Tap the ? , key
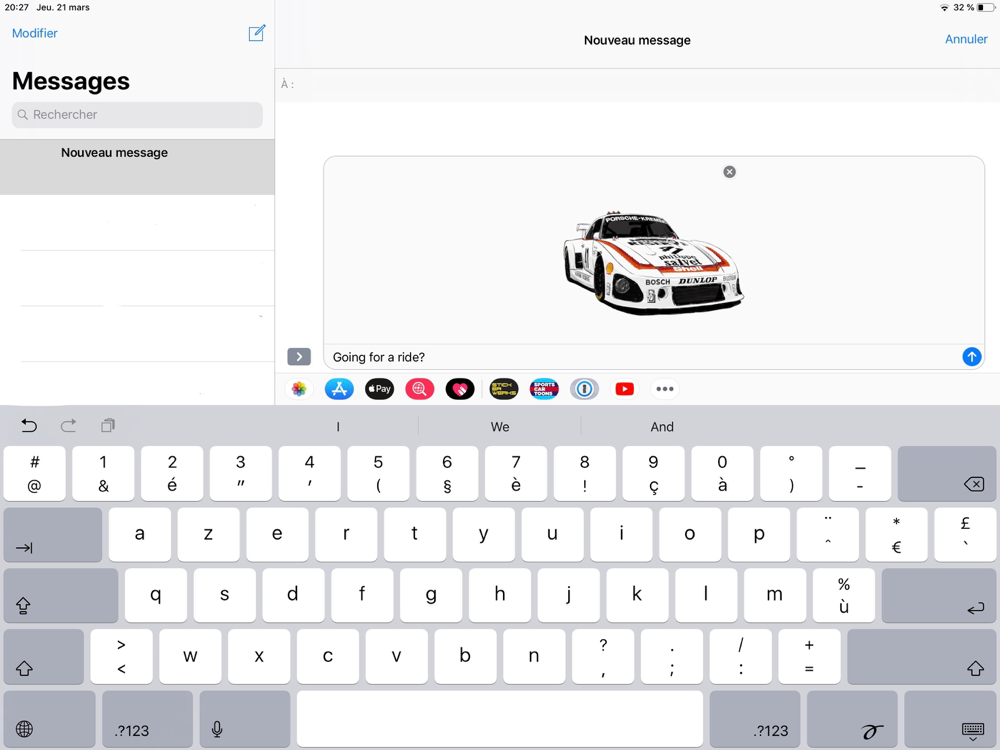Viewport: 1000px width, 750px height. click(603, 656)
